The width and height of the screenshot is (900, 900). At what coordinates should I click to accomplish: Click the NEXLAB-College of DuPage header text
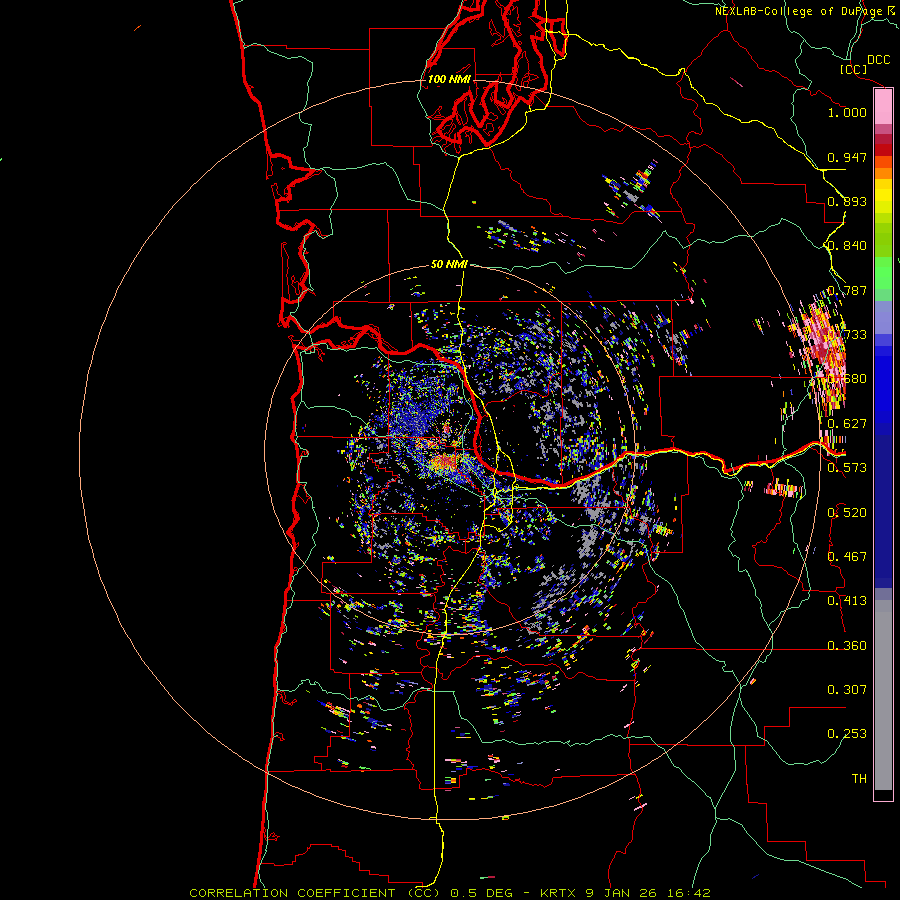point(801,11)
